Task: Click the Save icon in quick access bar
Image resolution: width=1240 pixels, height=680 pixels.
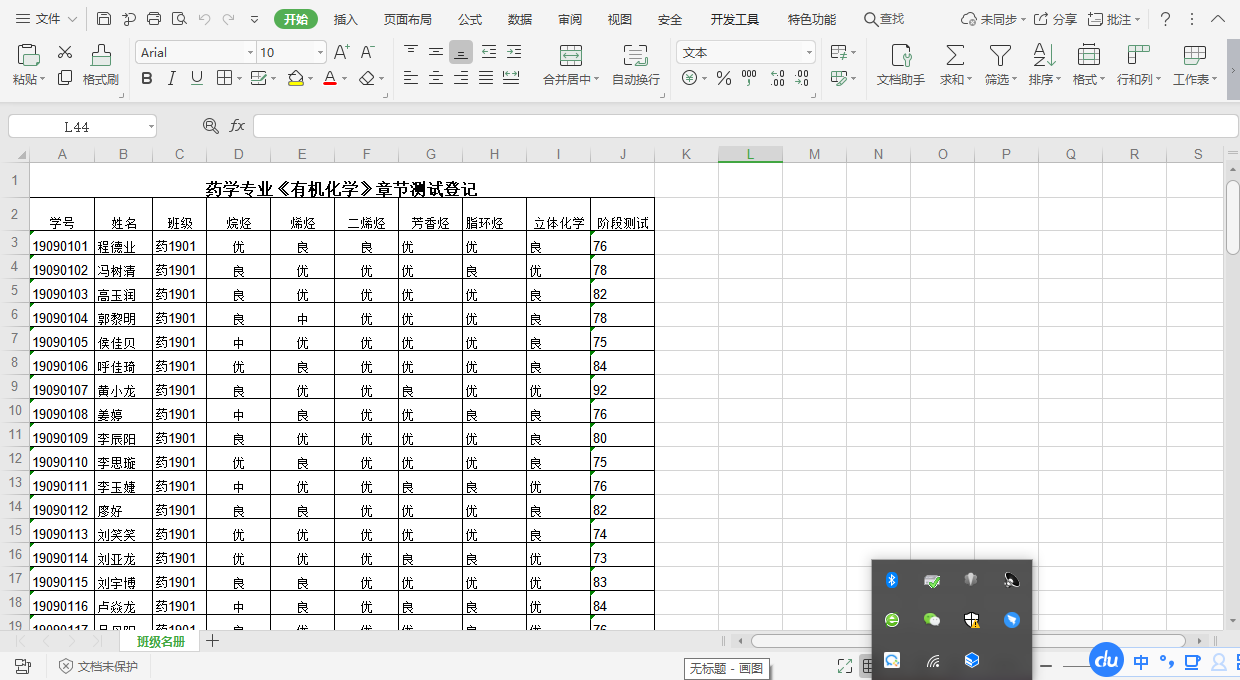Action: [x=104, y=19]
